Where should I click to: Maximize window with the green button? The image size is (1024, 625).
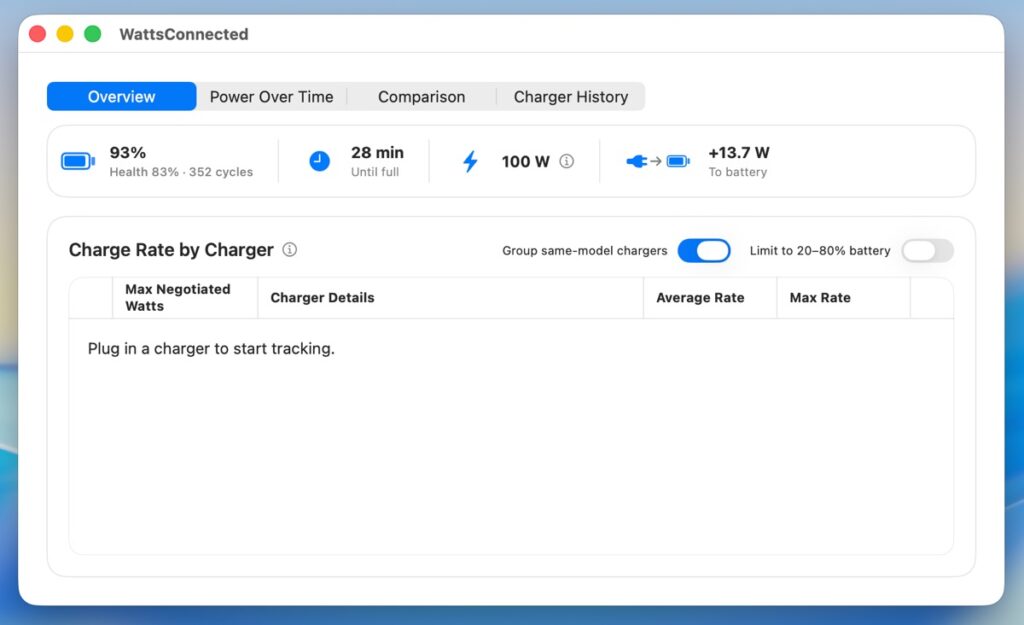[x=93, y=33]
